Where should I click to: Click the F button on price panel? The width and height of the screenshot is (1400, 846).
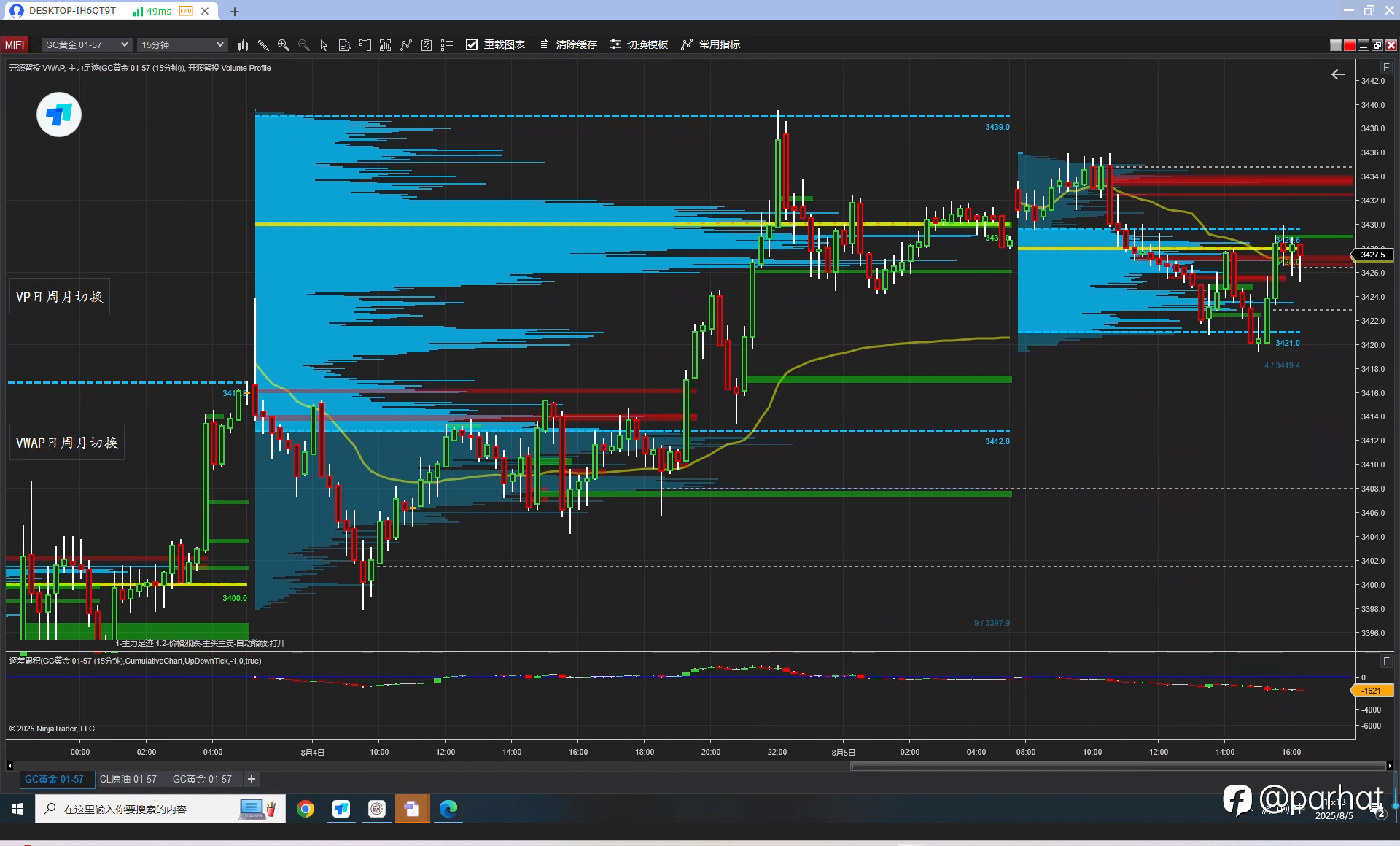(1386, 68)
